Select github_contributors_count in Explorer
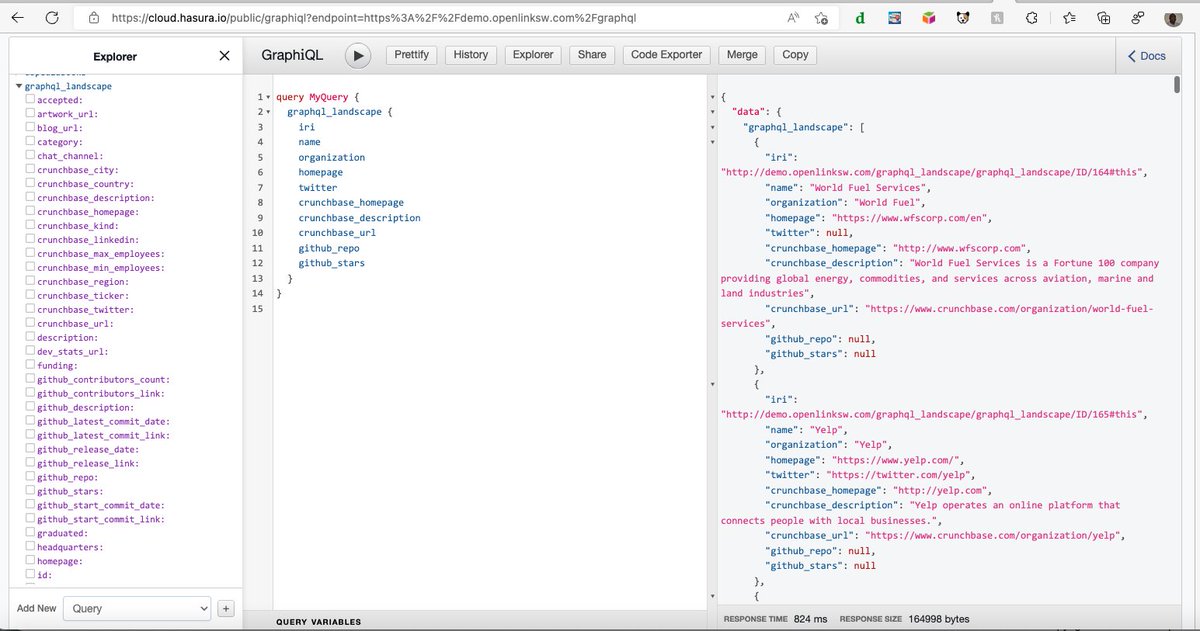The width and height of the screenshot is (1200, 631). (x=103, y=380)
